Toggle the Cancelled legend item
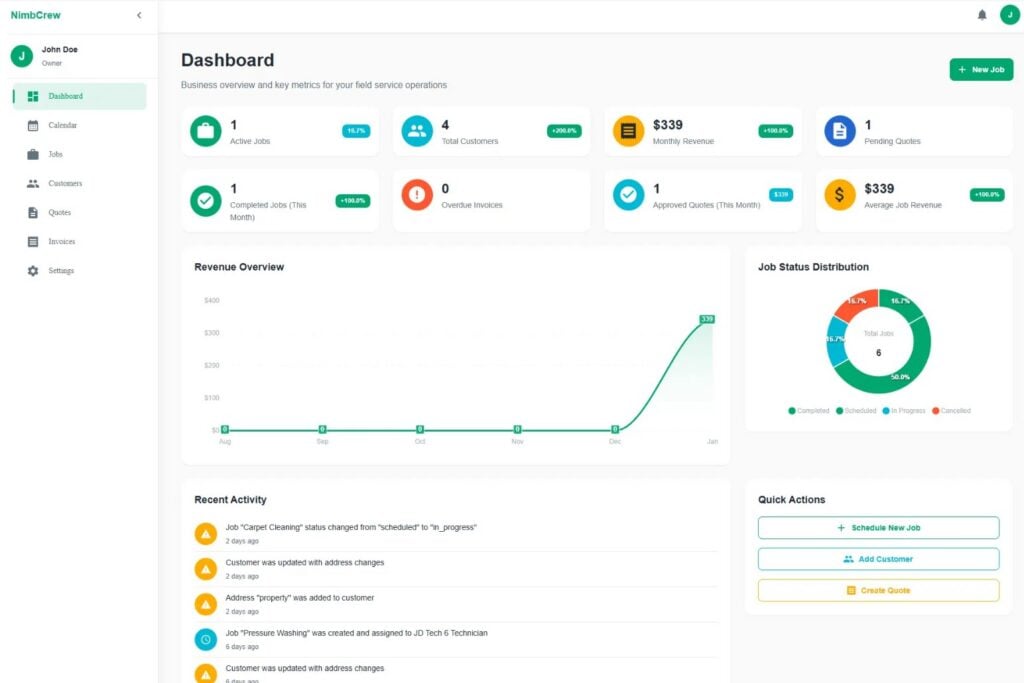The width and height of the screenshot is (1024, 683). [952, 411]
